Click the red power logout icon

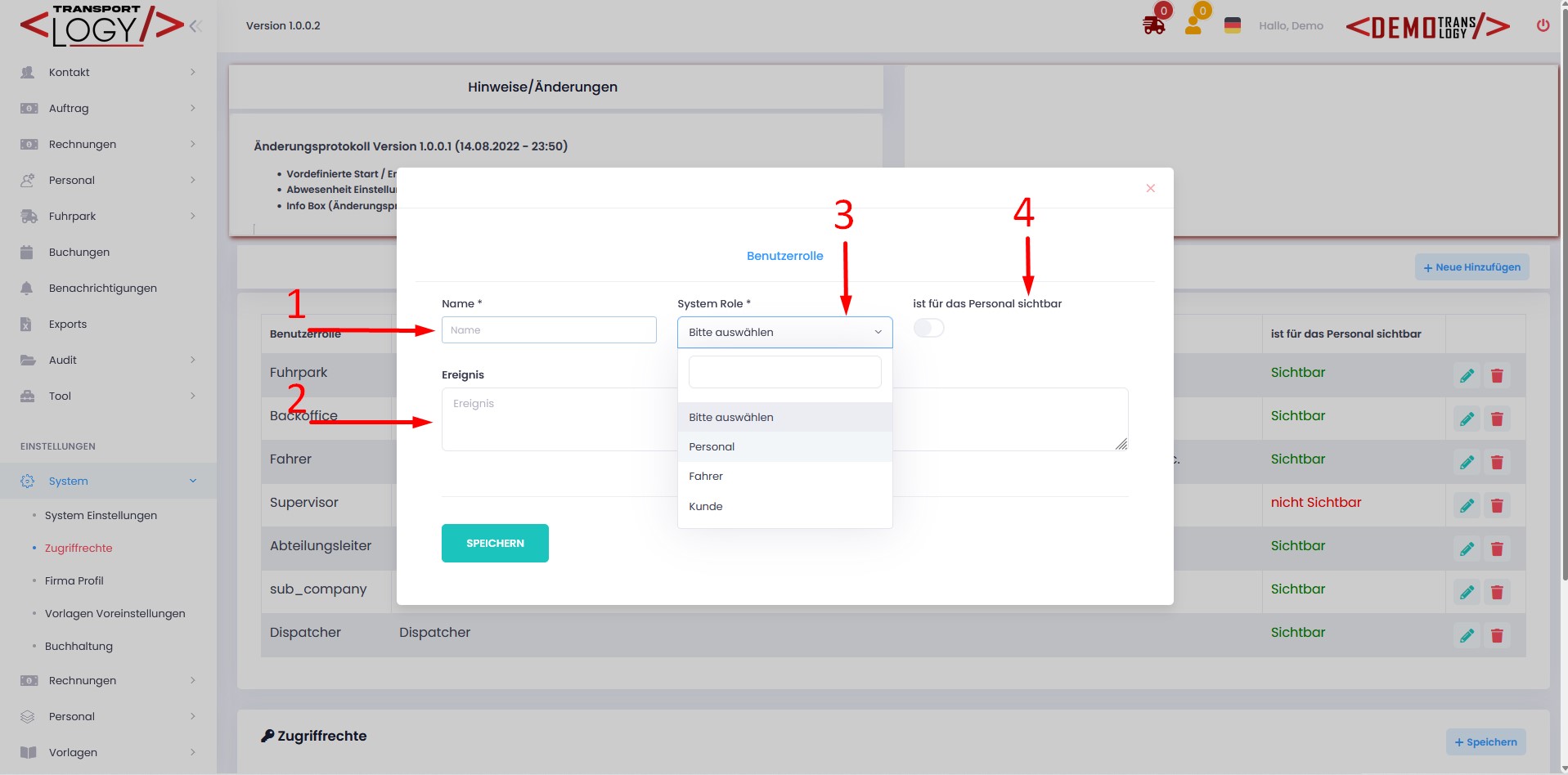[1543, 25]
